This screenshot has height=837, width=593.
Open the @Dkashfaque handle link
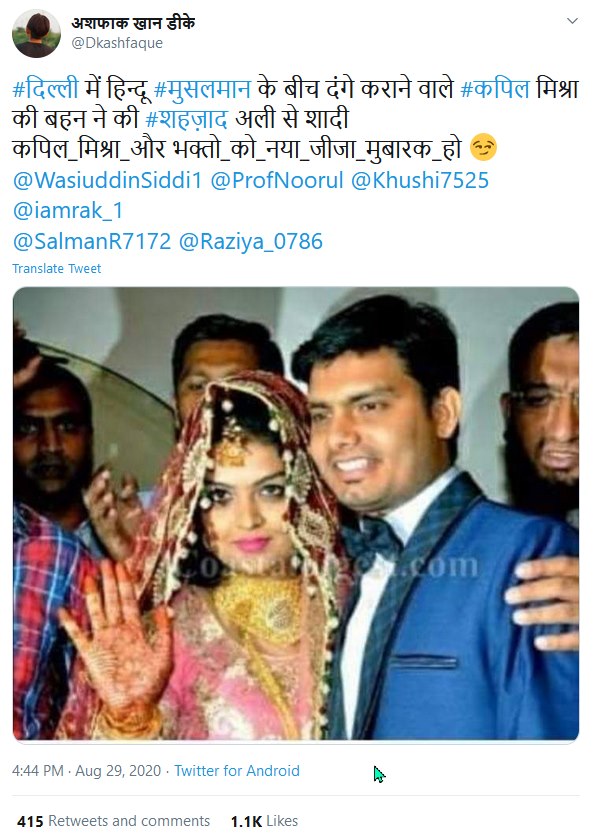click(x=117, y=43)
